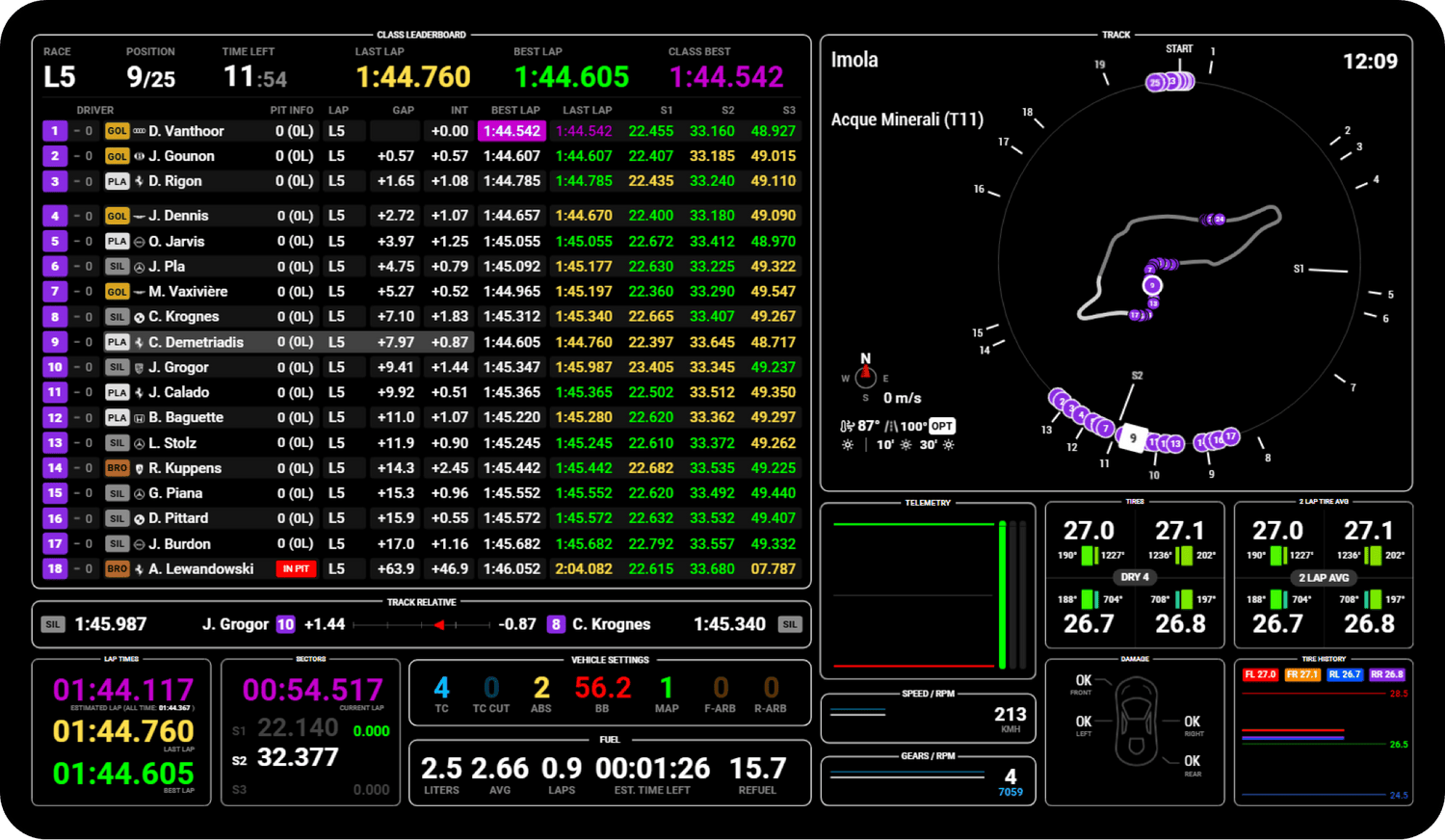The image size is (1445, 840).
Task: Select the Ferrari badge next to D. Rigon
Action: 140,181
